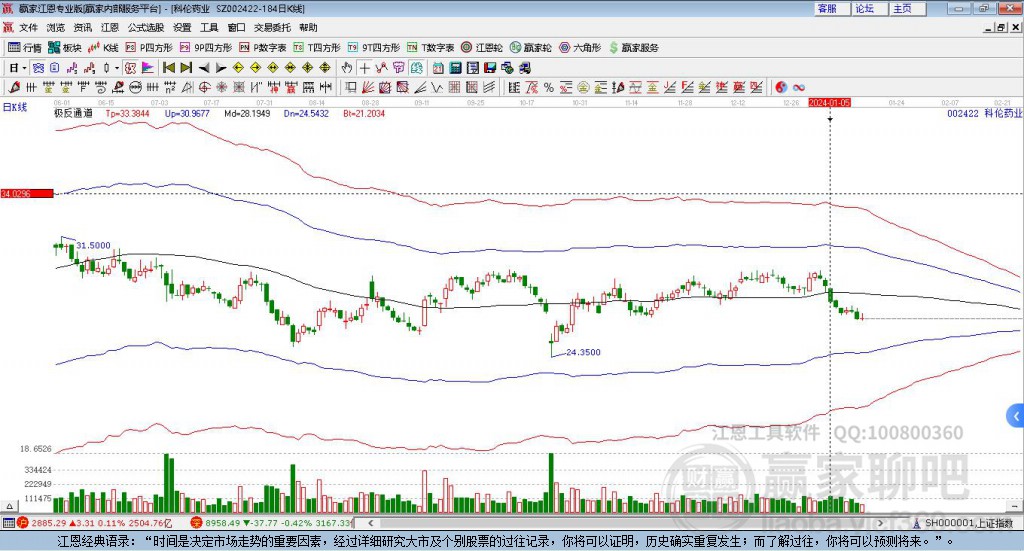
Task: Open the 9T四方形 tool
Action: pyautogui.click(x=374, y=48)
